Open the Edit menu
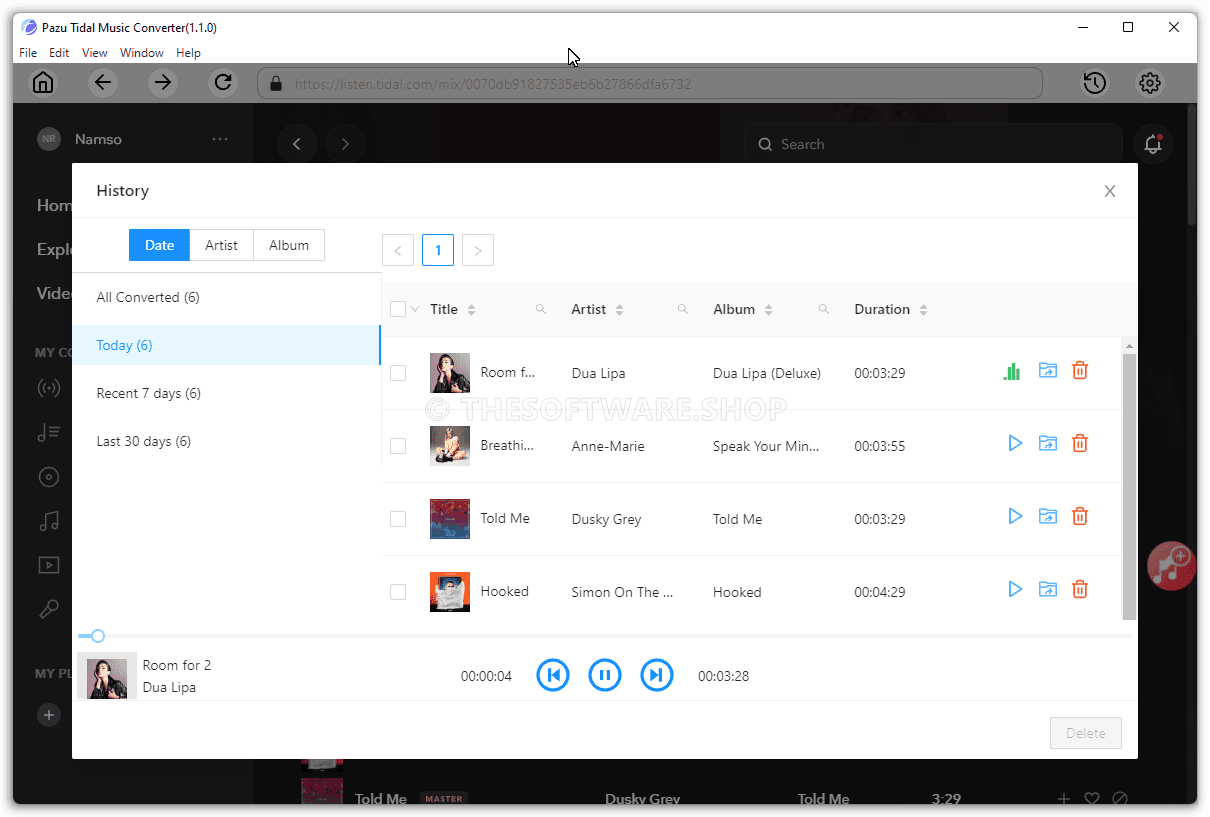 (59, 53)
